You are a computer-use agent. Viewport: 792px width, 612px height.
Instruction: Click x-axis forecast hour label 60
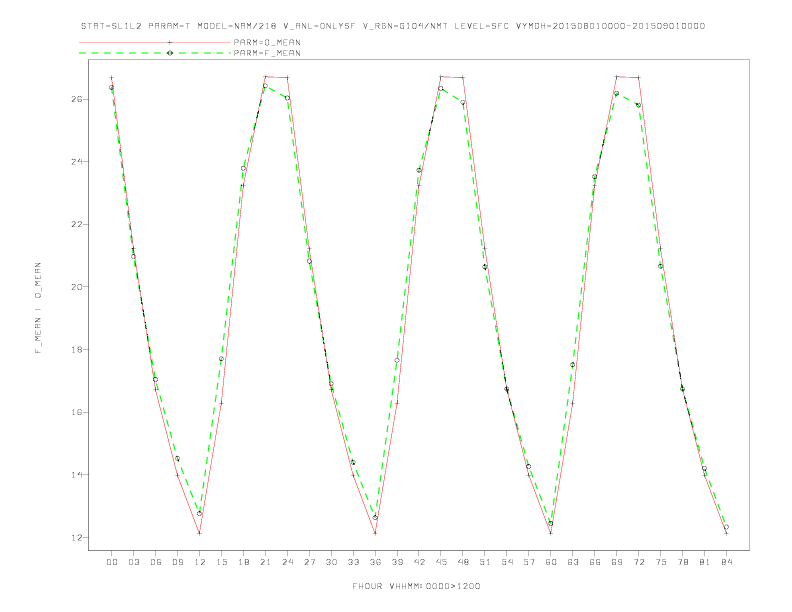point(551,562)
